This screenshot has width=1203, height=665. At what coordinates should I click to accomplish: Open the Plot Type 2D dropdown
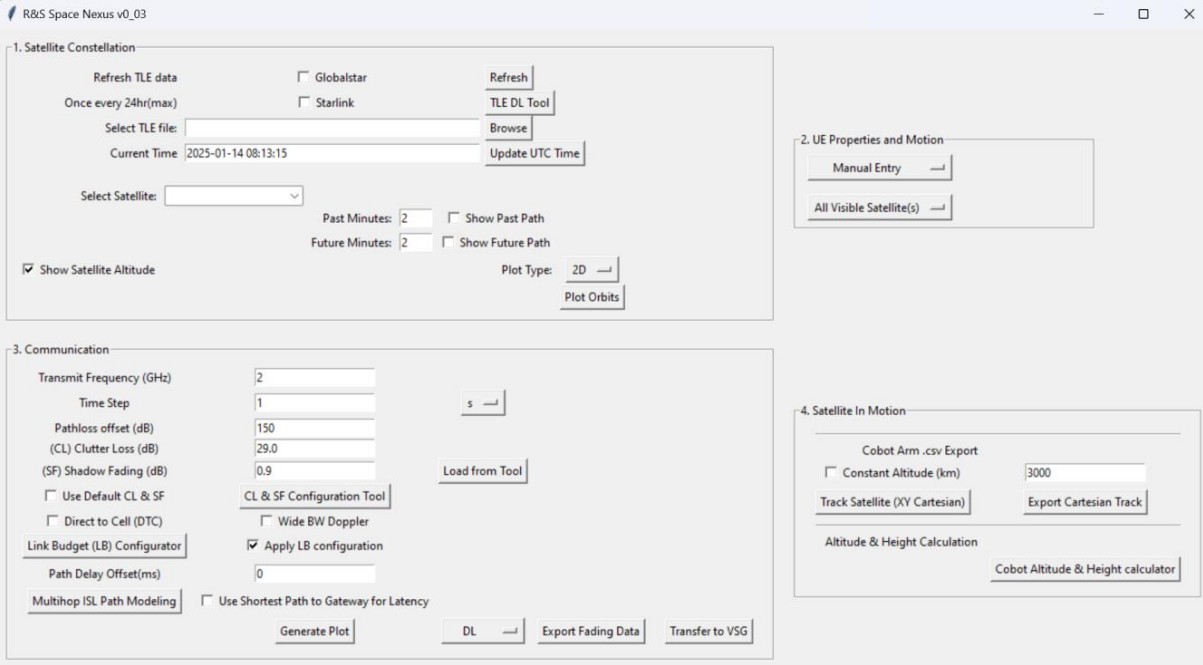592,270
